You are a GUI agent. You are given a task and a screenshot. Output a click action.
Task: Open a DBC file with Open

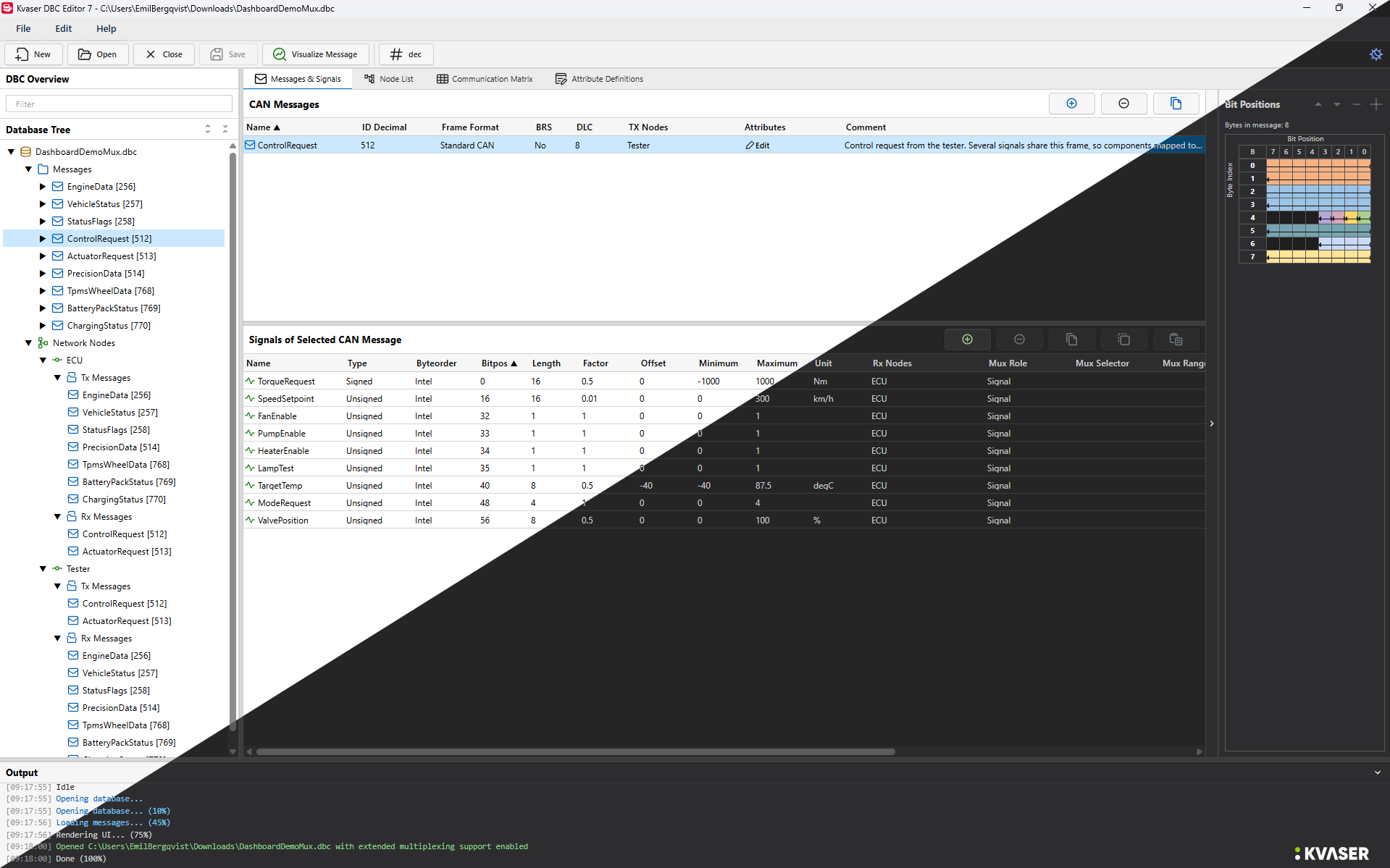pyautogui.click(x=98, y=54)
